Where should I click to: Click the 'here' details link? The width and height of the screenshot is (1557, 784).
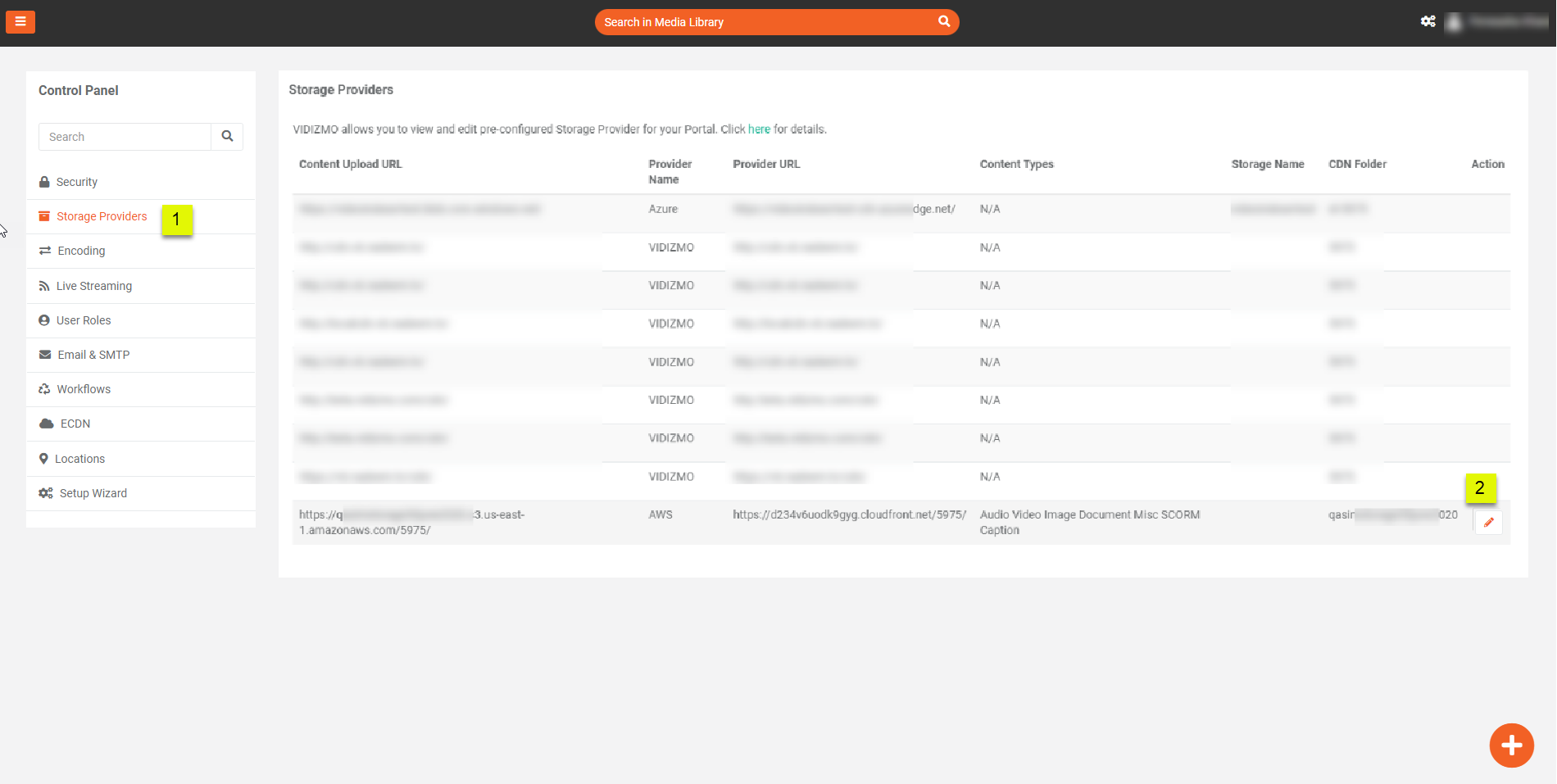tap(759, 129)
